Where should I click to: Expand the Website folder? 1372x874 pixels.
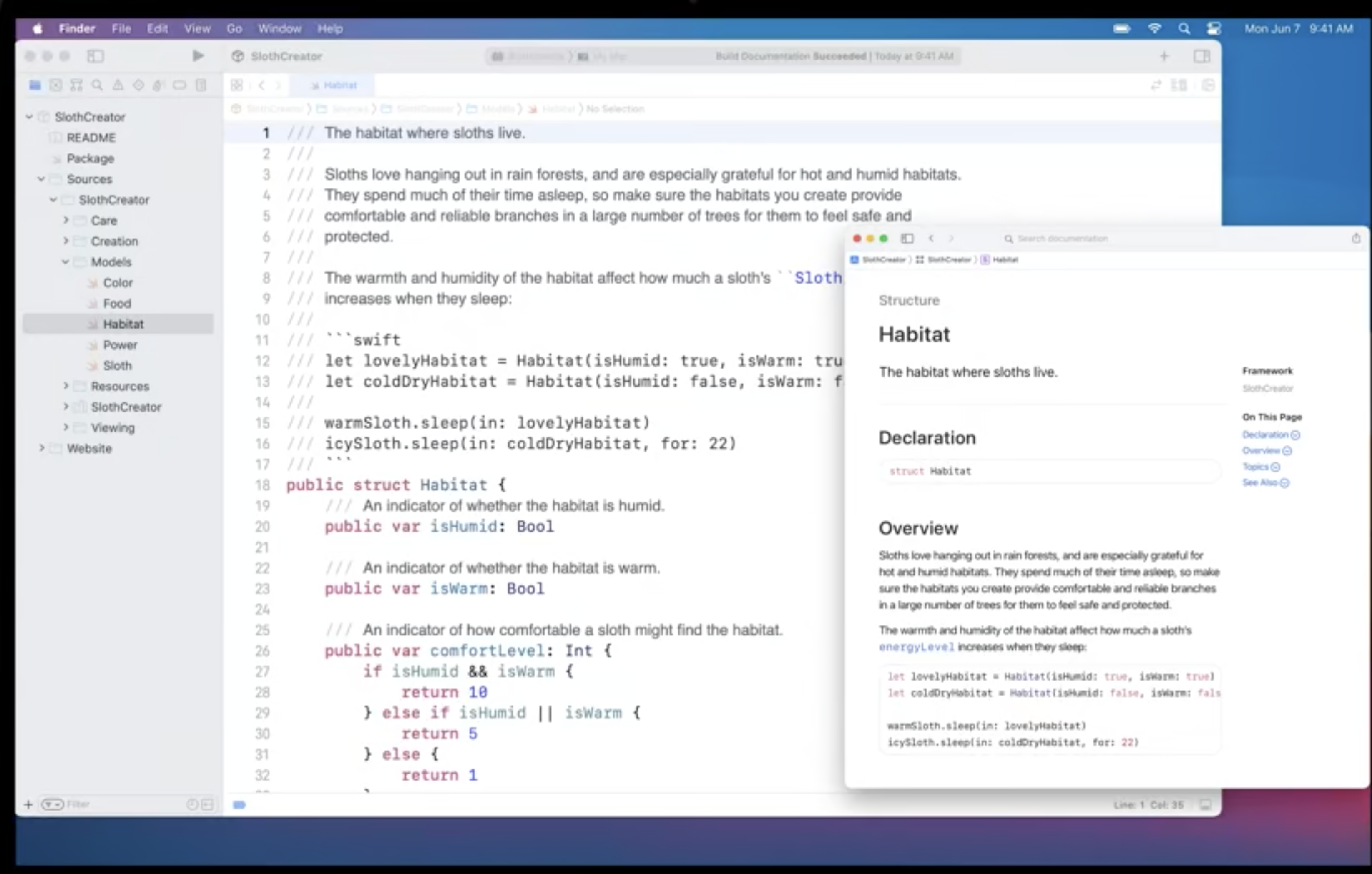[41, 448]
